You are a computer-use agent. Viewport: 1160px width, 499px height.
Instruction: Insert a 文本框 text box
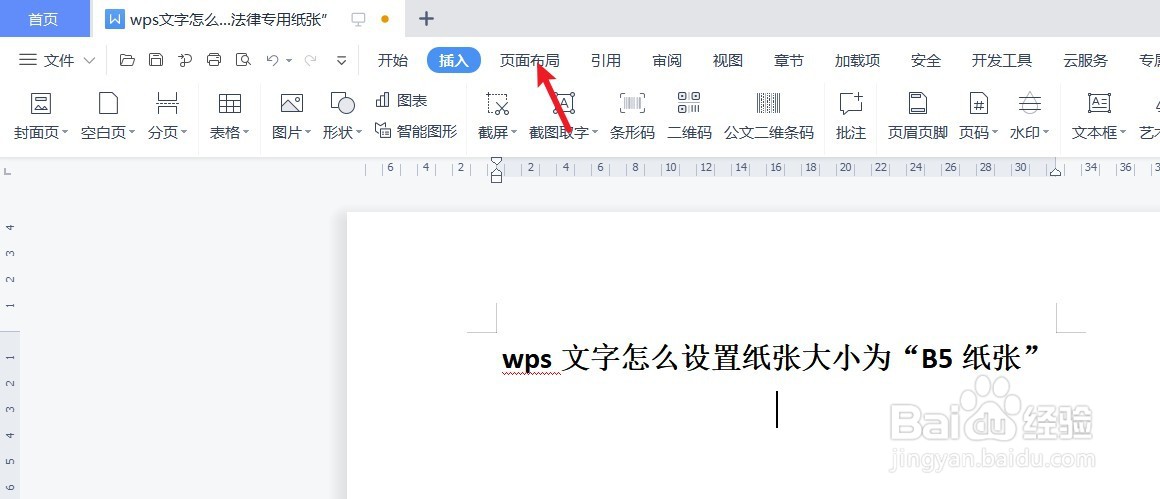1099,103
